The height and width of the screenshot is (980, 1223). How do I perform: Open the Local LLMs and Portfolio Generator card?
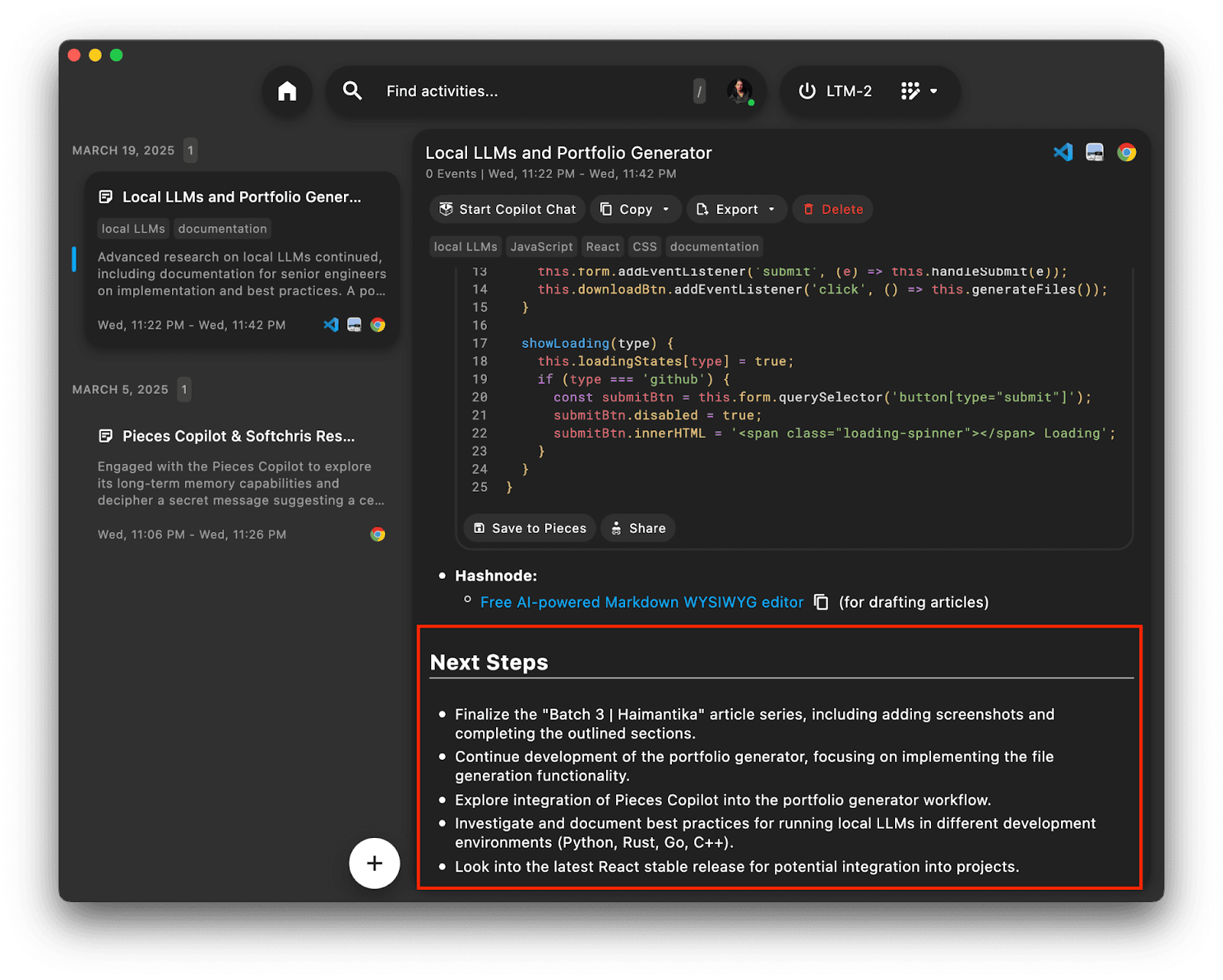tap(242, 260)
